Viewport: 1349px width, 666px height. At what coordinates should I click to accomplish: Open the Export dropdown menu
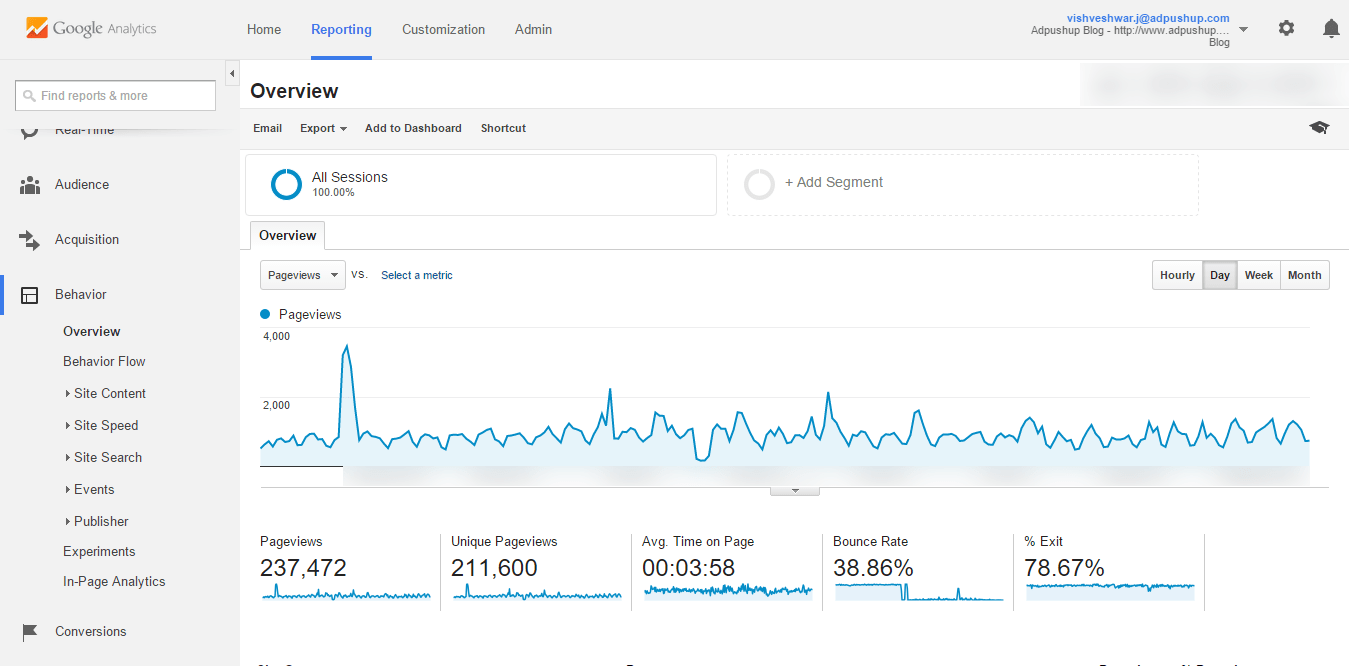(323, 128)
